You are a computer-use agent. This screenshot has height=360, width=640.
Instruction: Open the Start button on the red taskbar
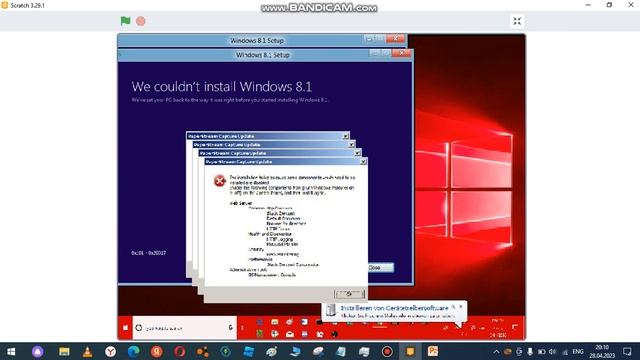125,327
